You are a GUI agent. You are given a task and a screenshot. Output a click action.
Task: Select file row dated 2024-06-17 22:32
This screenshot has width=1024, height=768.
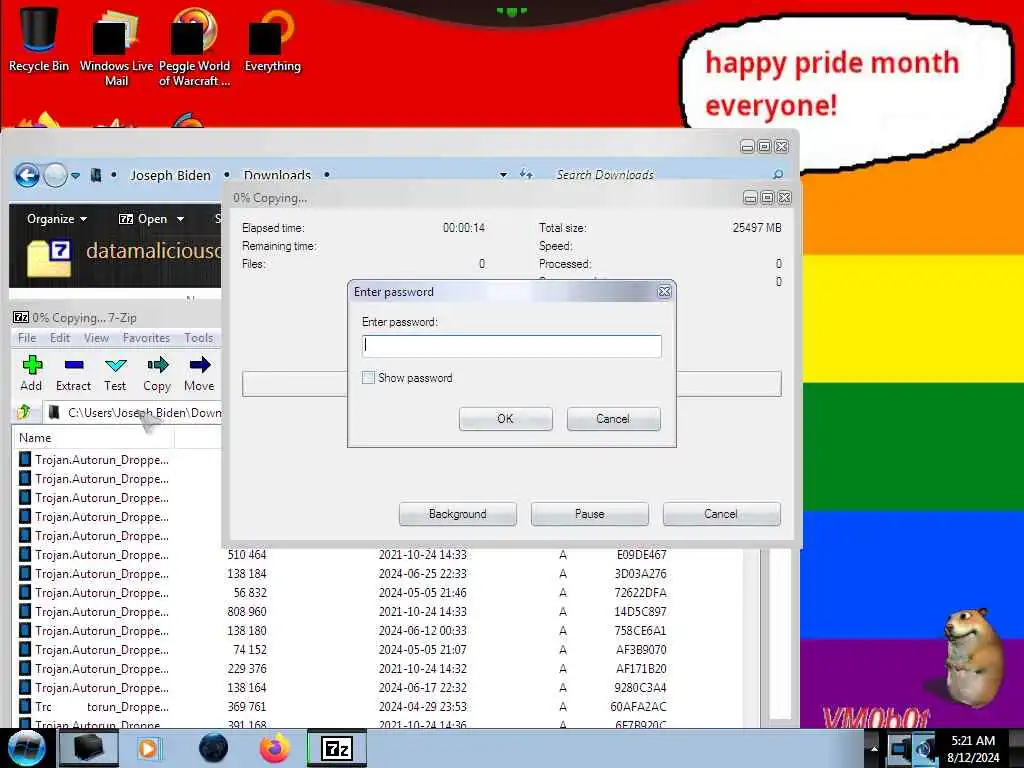pos(379,687)
